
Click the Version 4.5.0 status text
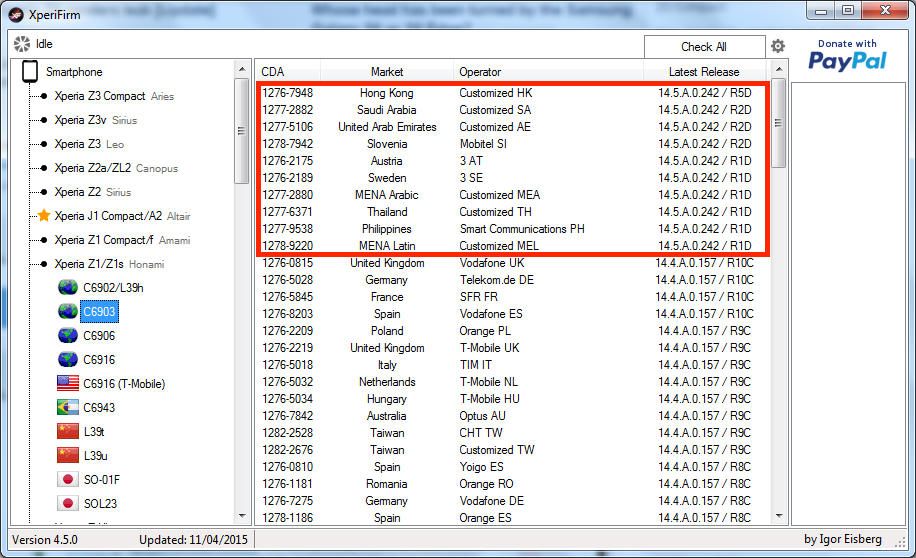45,540
